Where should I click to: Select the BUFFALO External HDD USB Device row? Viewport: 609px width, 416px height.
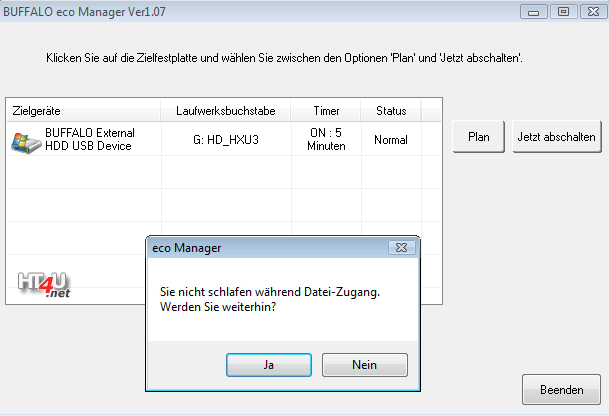(x=224, y=139)
